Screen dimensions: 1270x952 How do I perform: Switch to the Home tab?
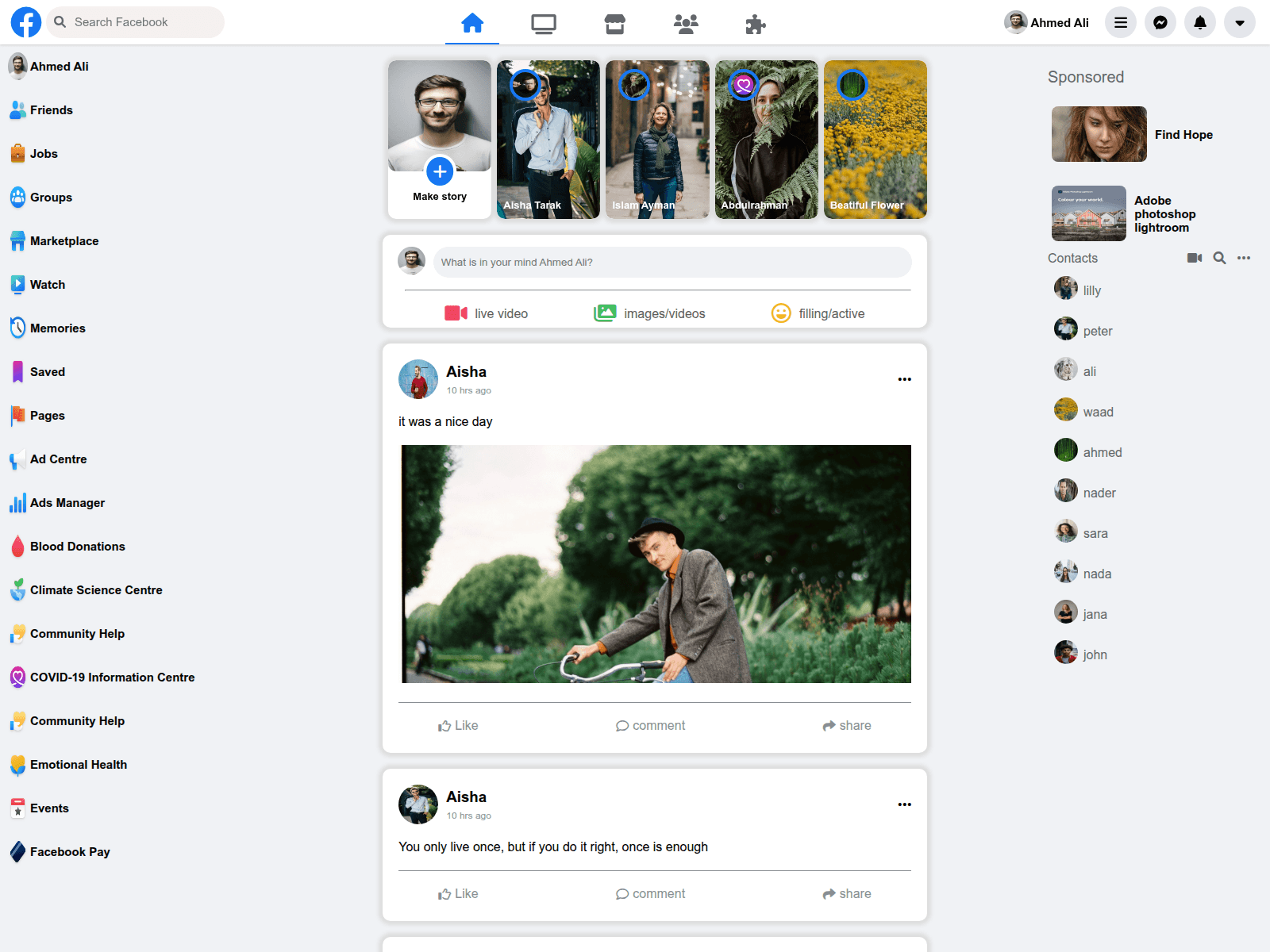click(472, 24)
